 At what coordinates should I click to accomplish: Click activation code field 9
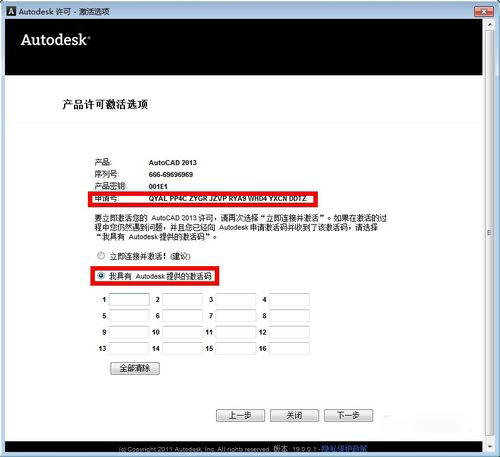click(129, 332)
